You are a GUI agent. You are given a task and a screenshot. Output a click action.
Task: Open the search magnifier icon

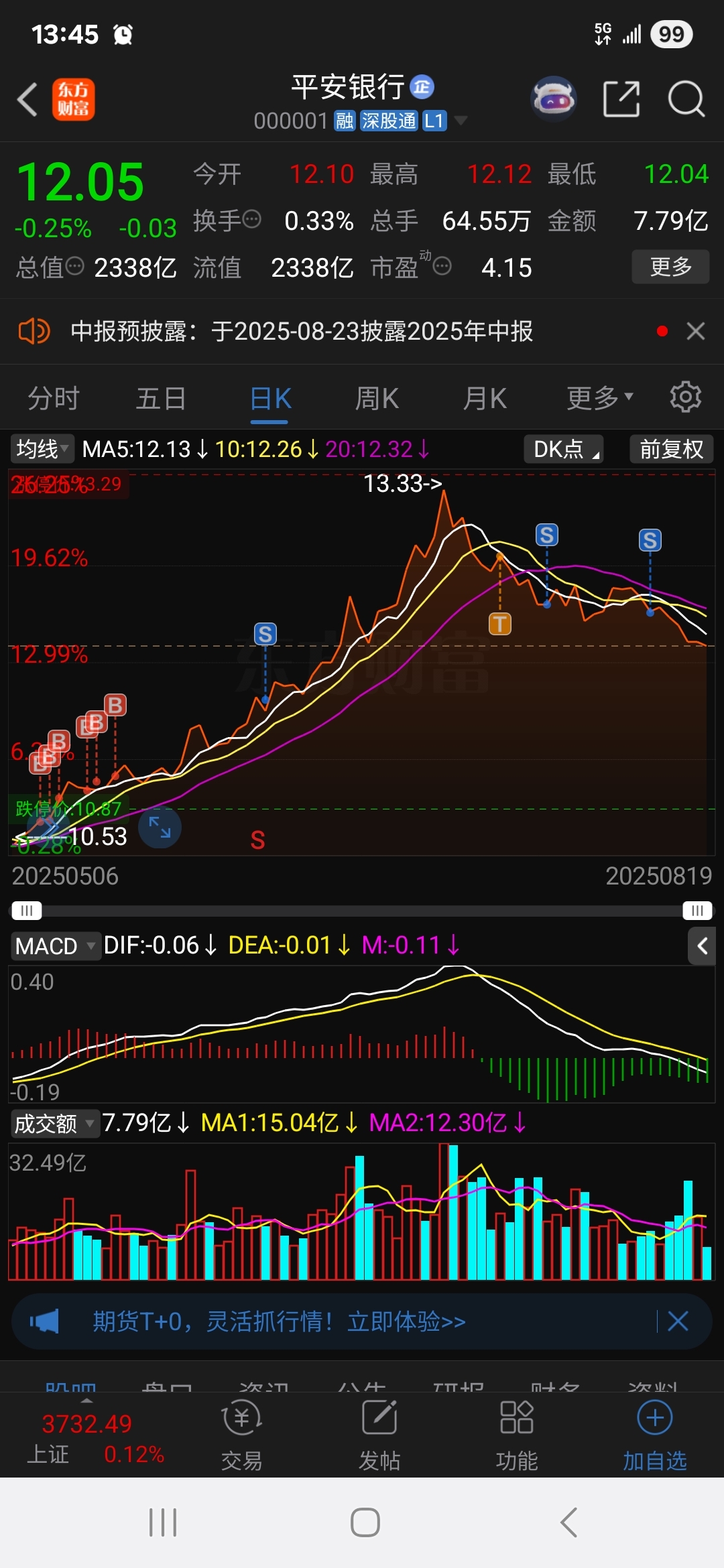coord(686,99)
